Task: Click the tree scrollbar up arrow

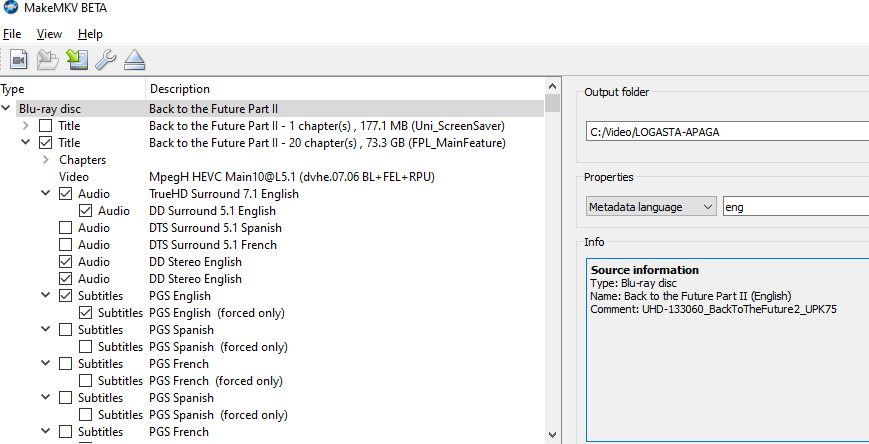Action: tap(552, 86)
